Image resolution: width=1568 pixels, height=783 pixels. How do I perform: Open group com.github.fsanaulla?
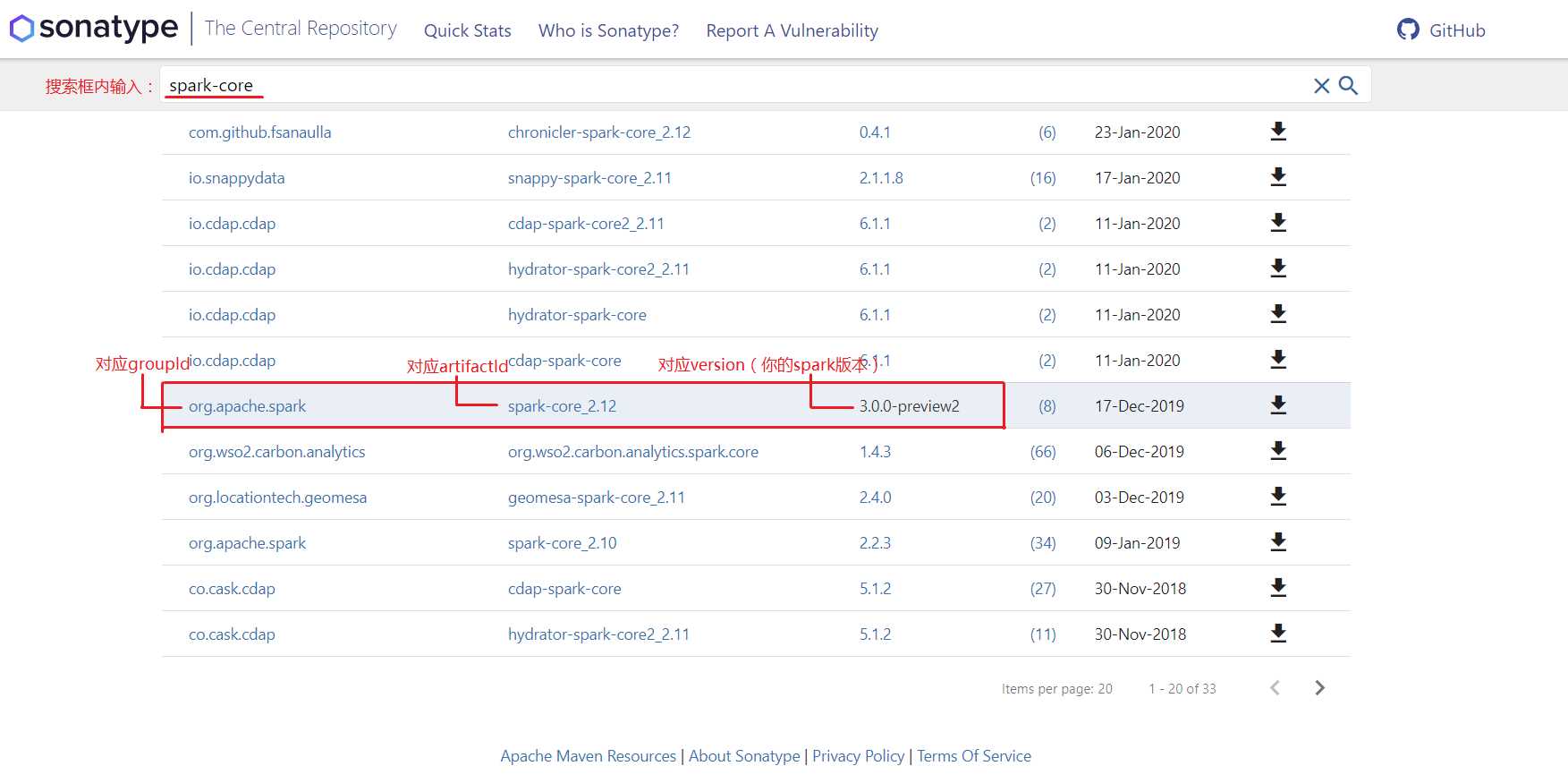259,132
